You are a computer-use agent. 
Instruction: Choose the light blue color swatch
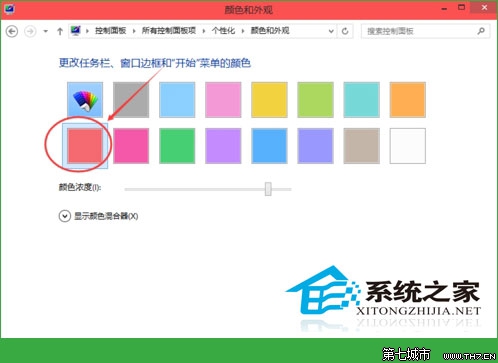pyautogui.click(x=177, y=100)
